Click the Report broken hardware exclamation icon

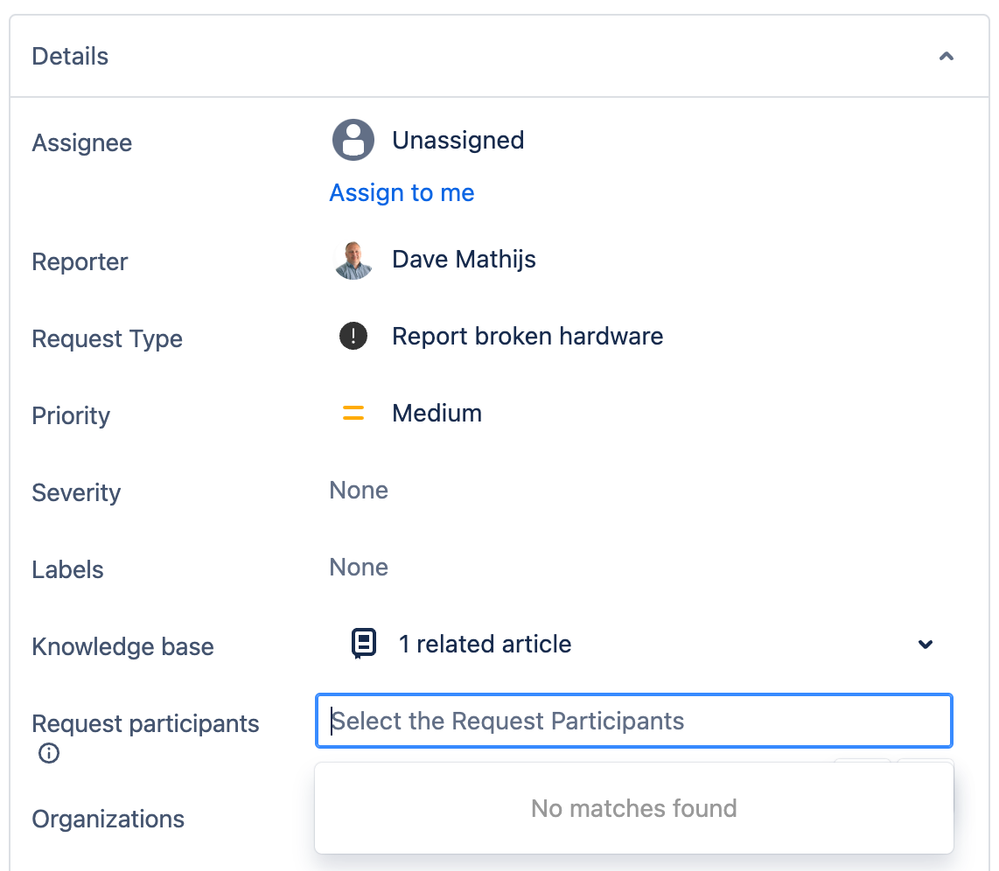pos(353,336)
